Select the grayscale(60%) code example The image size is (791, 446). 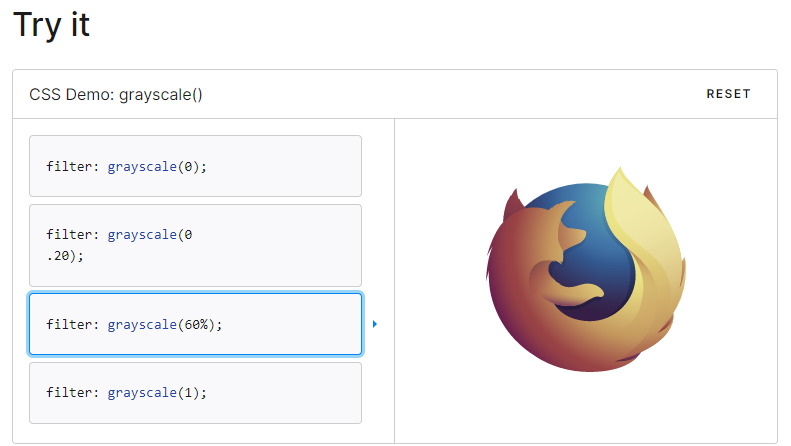[195, 324]
